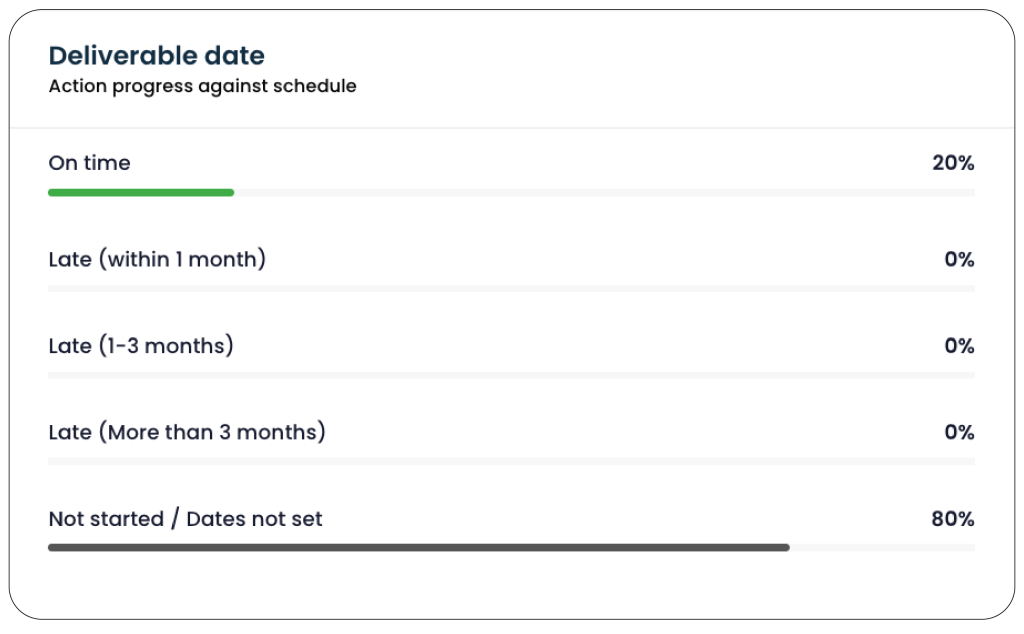Viewport: 1024px width, 634px height.
Task: Select the 20% value for On time
Action: tap(953, 163)
